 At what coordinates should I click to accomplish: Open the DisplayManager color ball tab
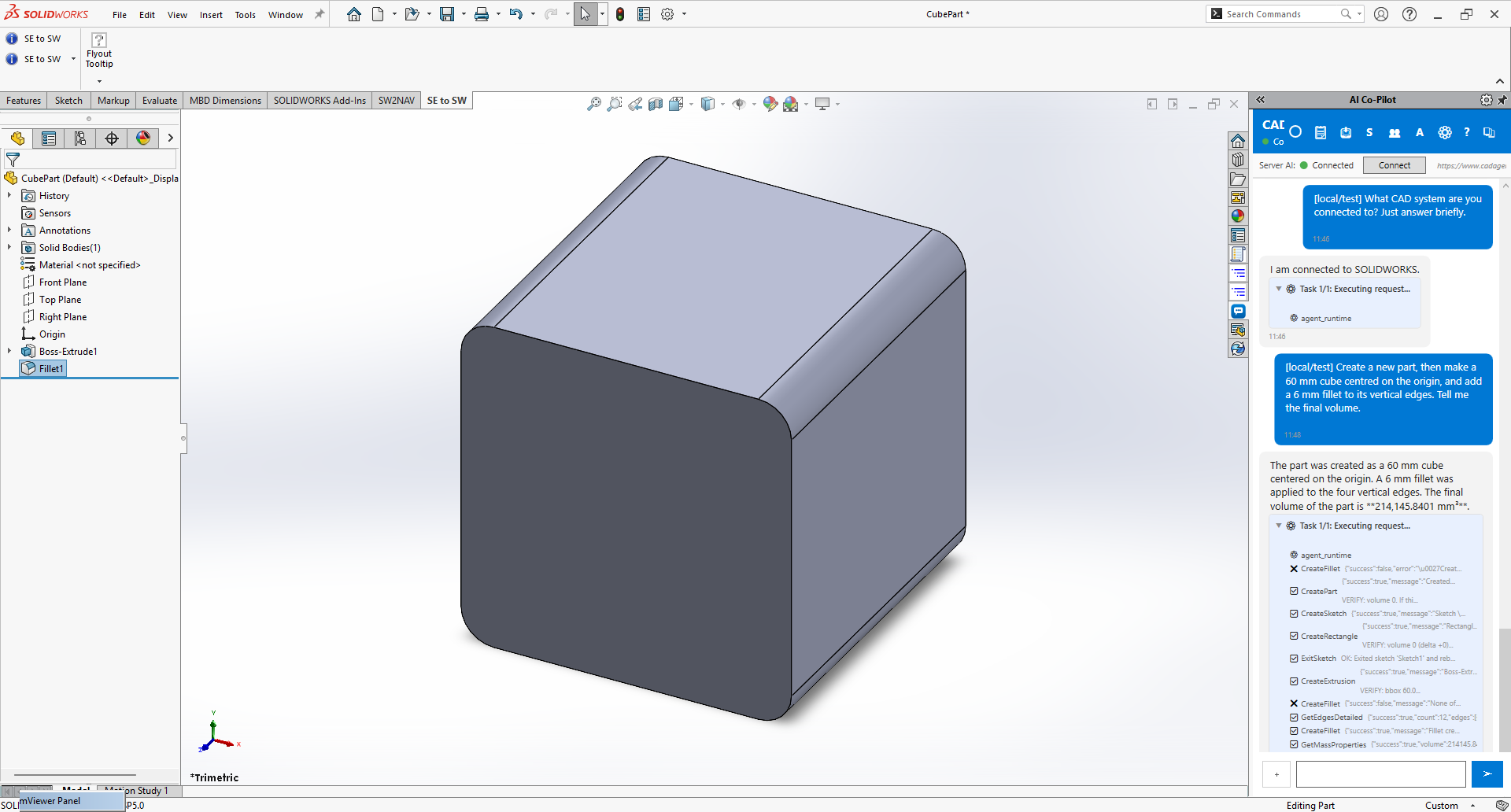pyautogui.click(x=143, y=138)
